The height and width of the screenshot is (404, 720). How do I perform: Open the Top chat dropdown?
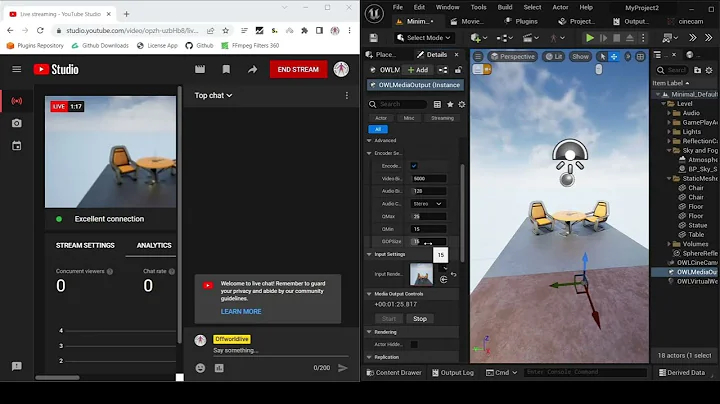point(213,95)
